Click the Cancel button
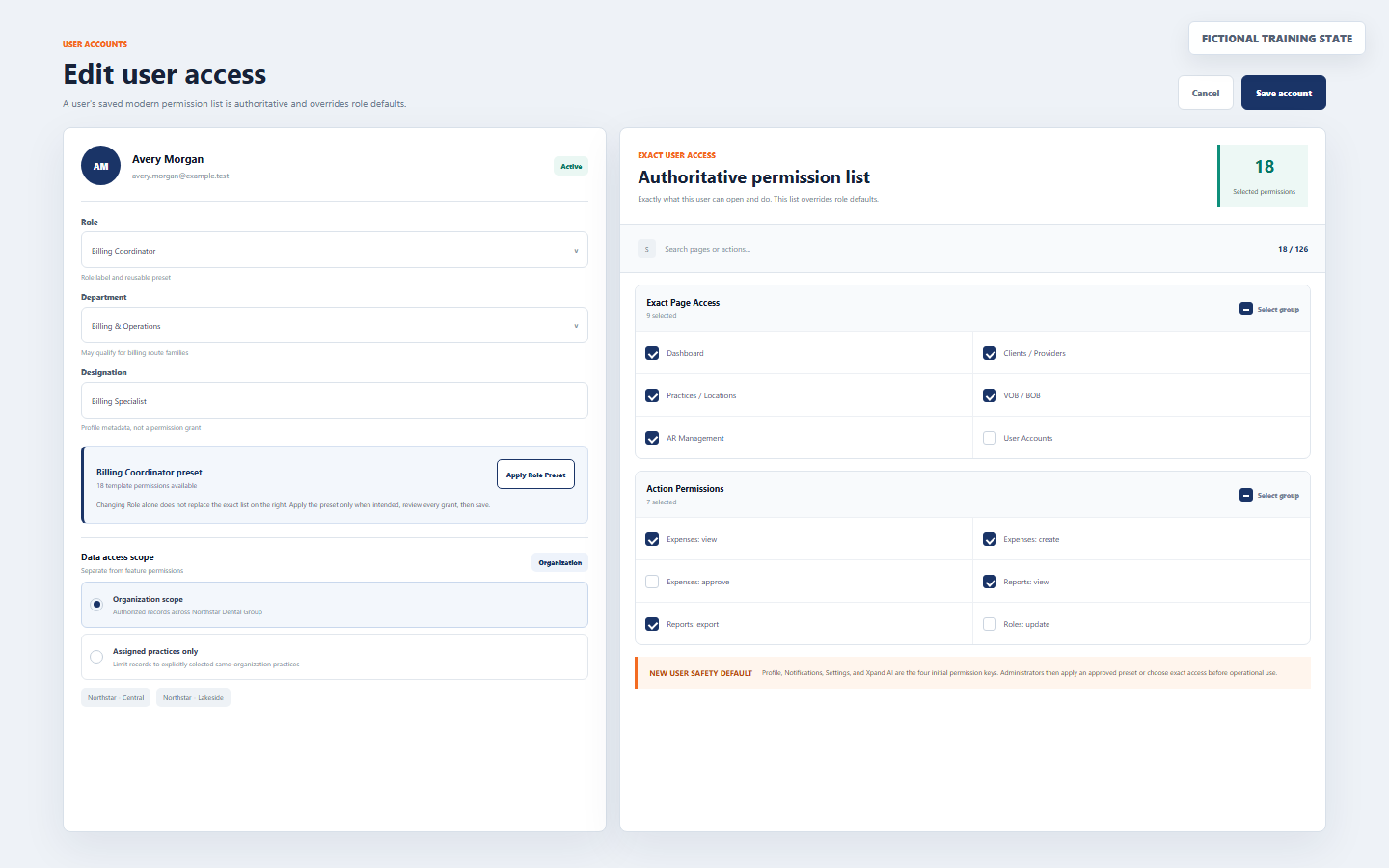The image size is (1389, 868). [x=1206, y=93]
